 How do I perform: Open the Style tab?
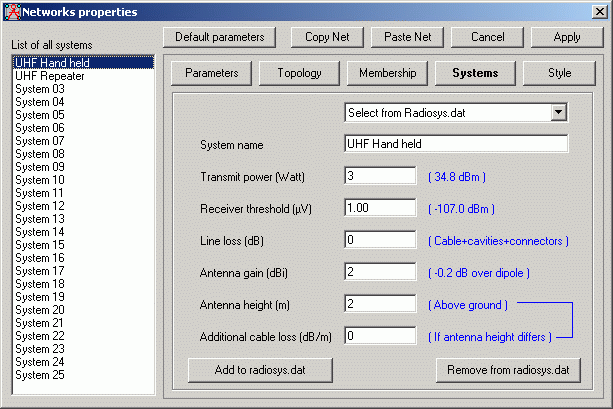(560, 73)
